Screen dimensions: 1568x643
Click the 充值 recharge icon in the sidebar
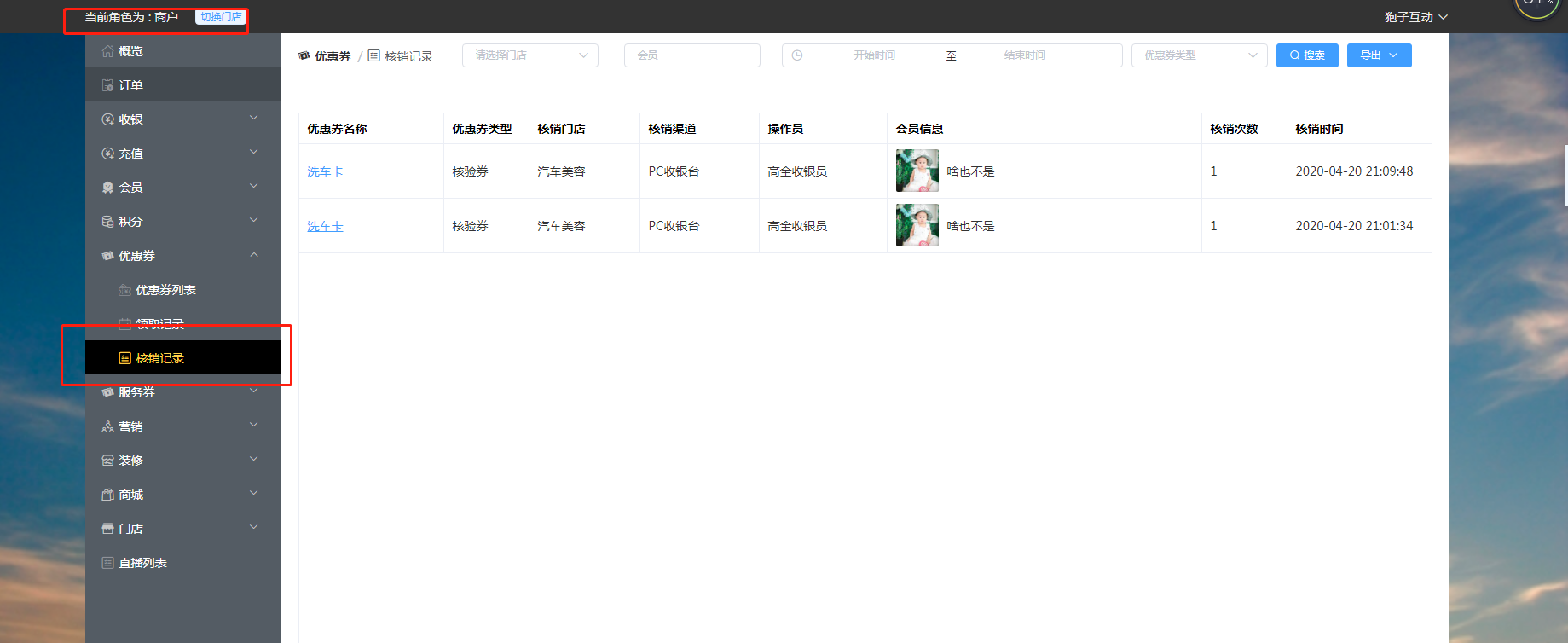[107, 154]
